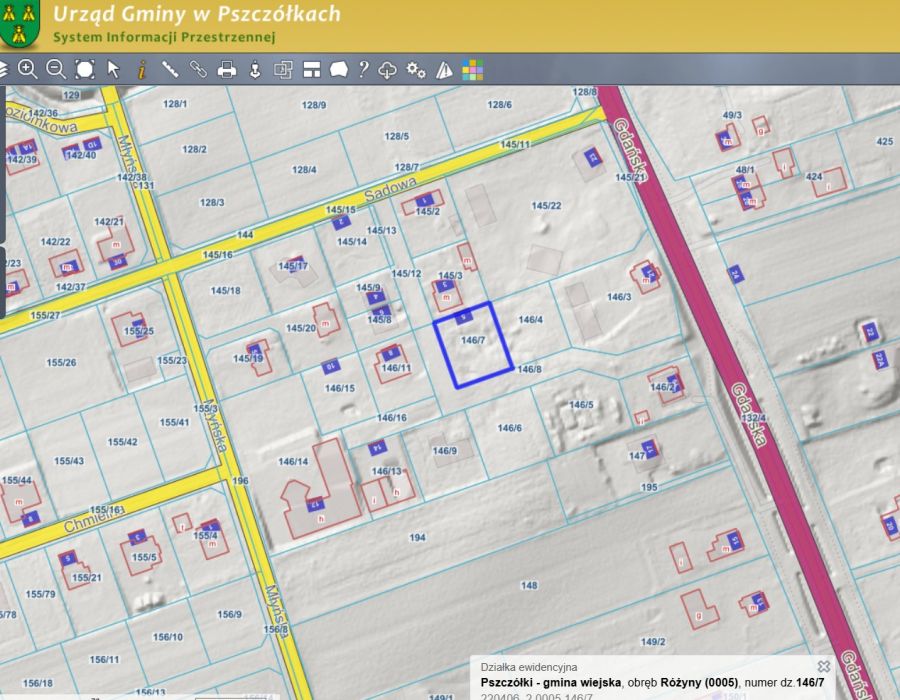Click the Urząd Gminy w Pszczółkach title

point(196,14)
